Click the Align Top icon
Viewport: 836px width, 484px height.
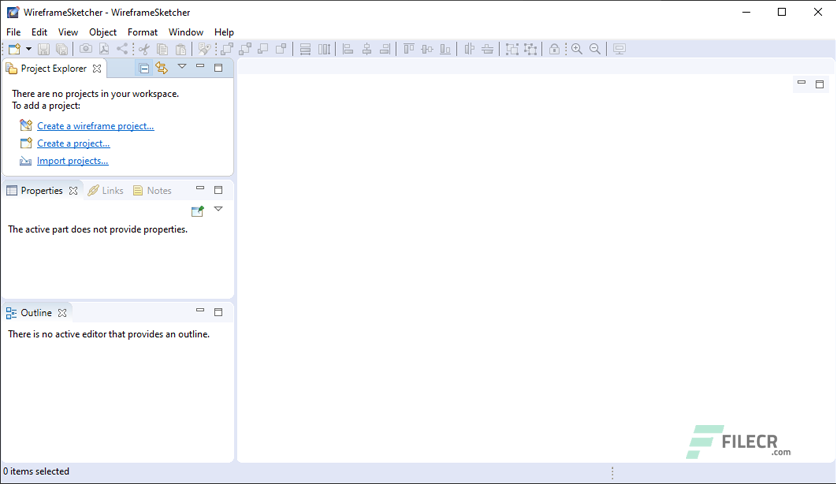point(408,49)
